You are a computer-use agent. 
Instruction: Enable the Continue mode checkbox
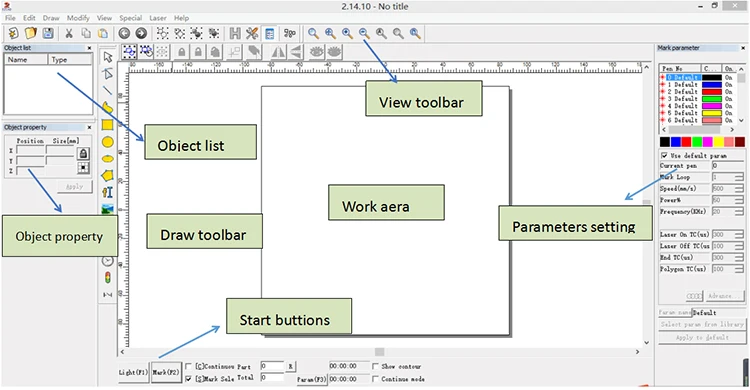(x=375, y=379)
